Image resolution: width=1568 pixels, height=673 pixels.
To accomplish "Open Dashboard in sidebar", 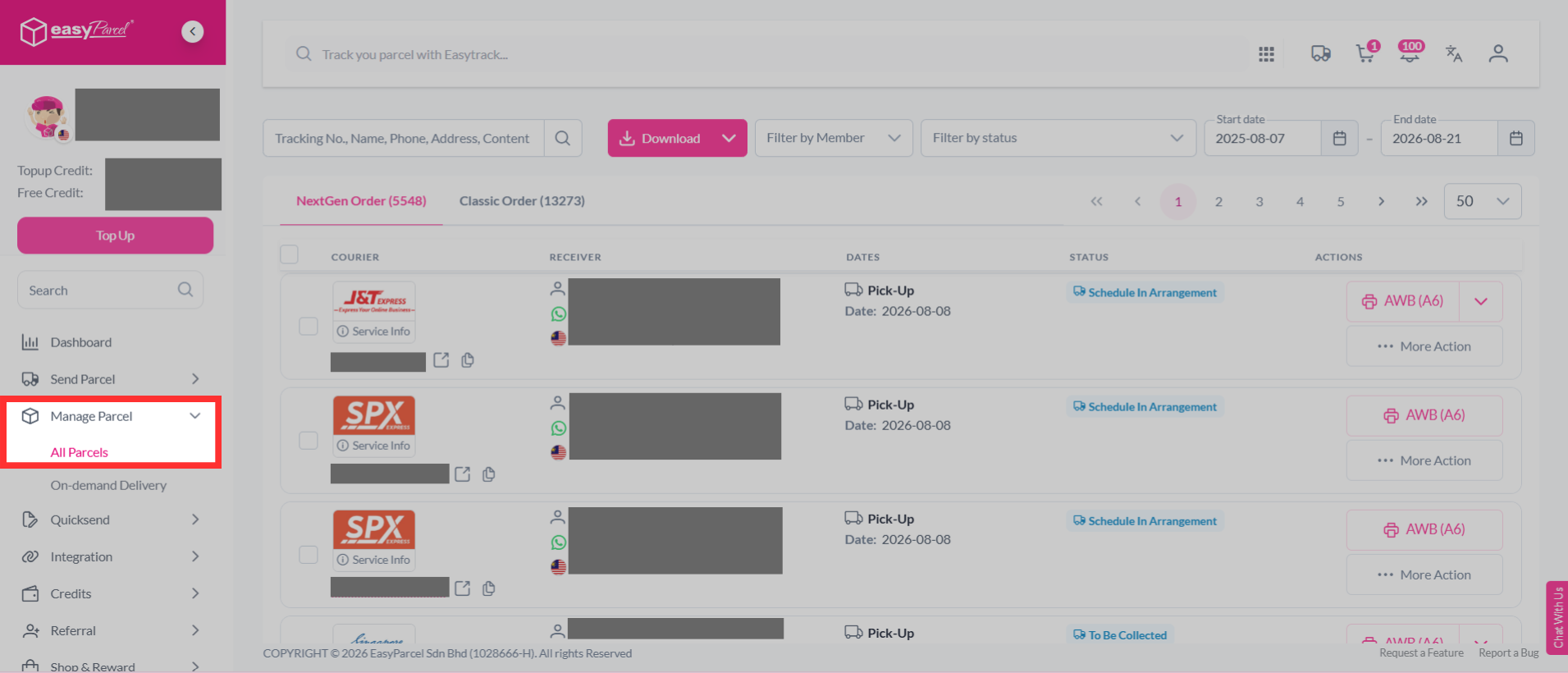I will 80,342.
